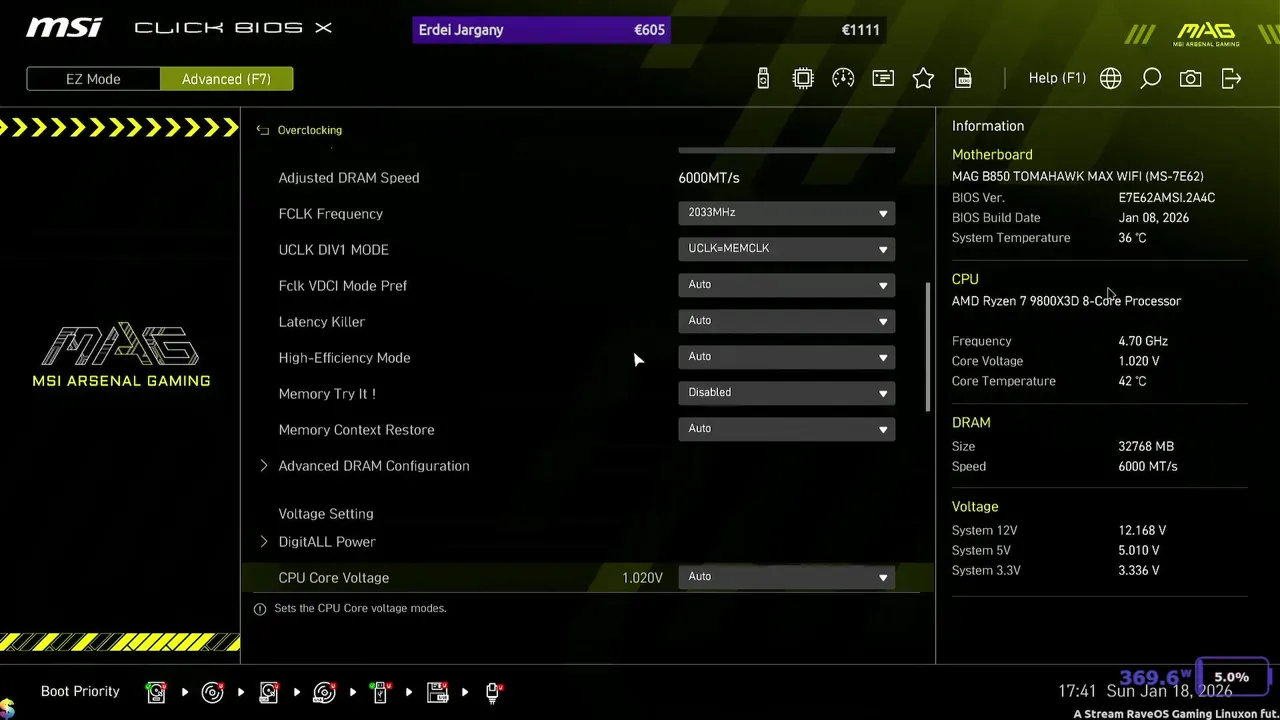Viewport: 1280px width, 720px height.
Task: Click the BIOS version E7E62AMSI.2A4C
Action: coord(1166,198)
